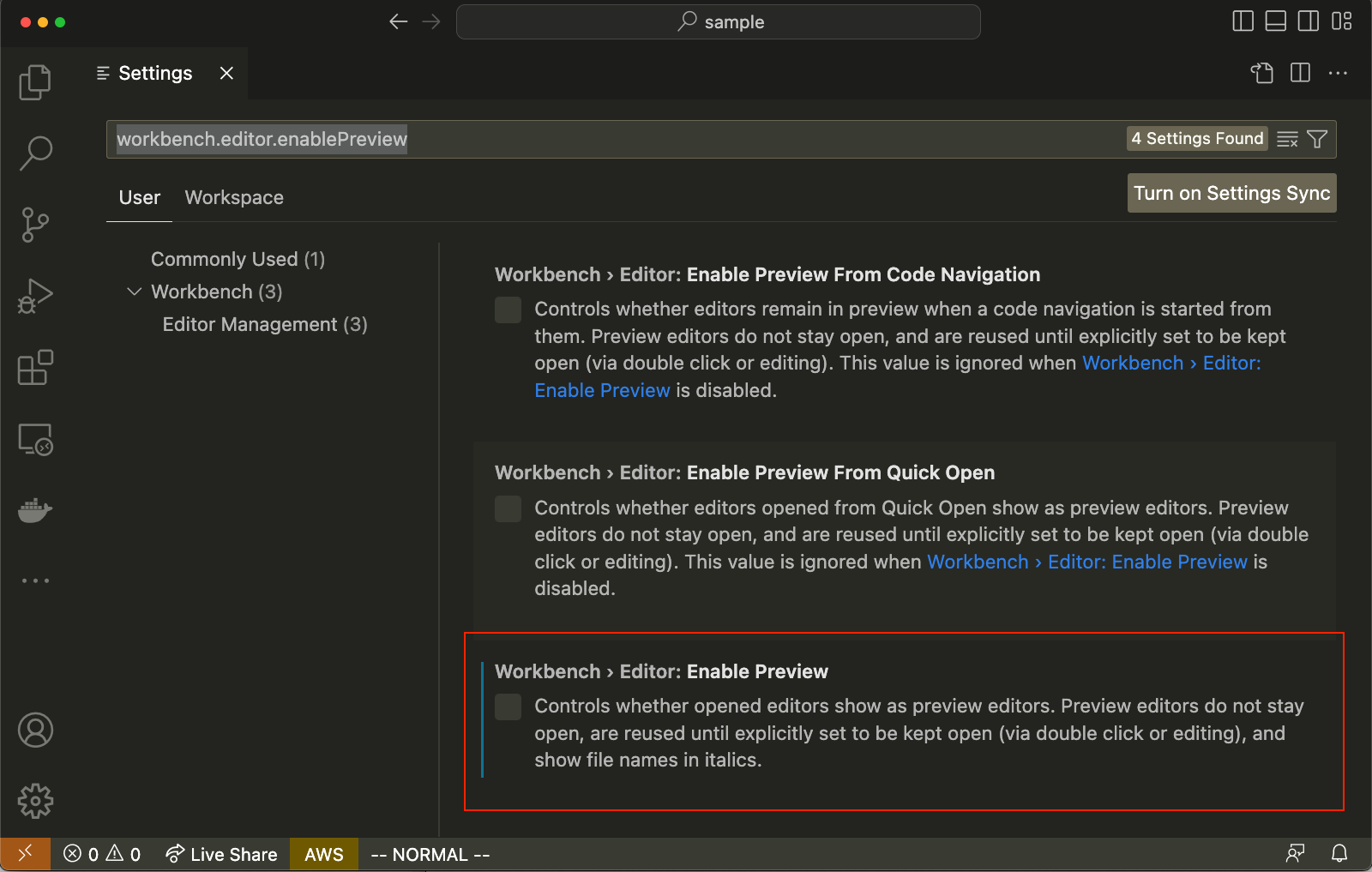Check Enable Preview From Quick Open
The image size is (1372, 872).
pyautogui.click(x=508, y=508)
